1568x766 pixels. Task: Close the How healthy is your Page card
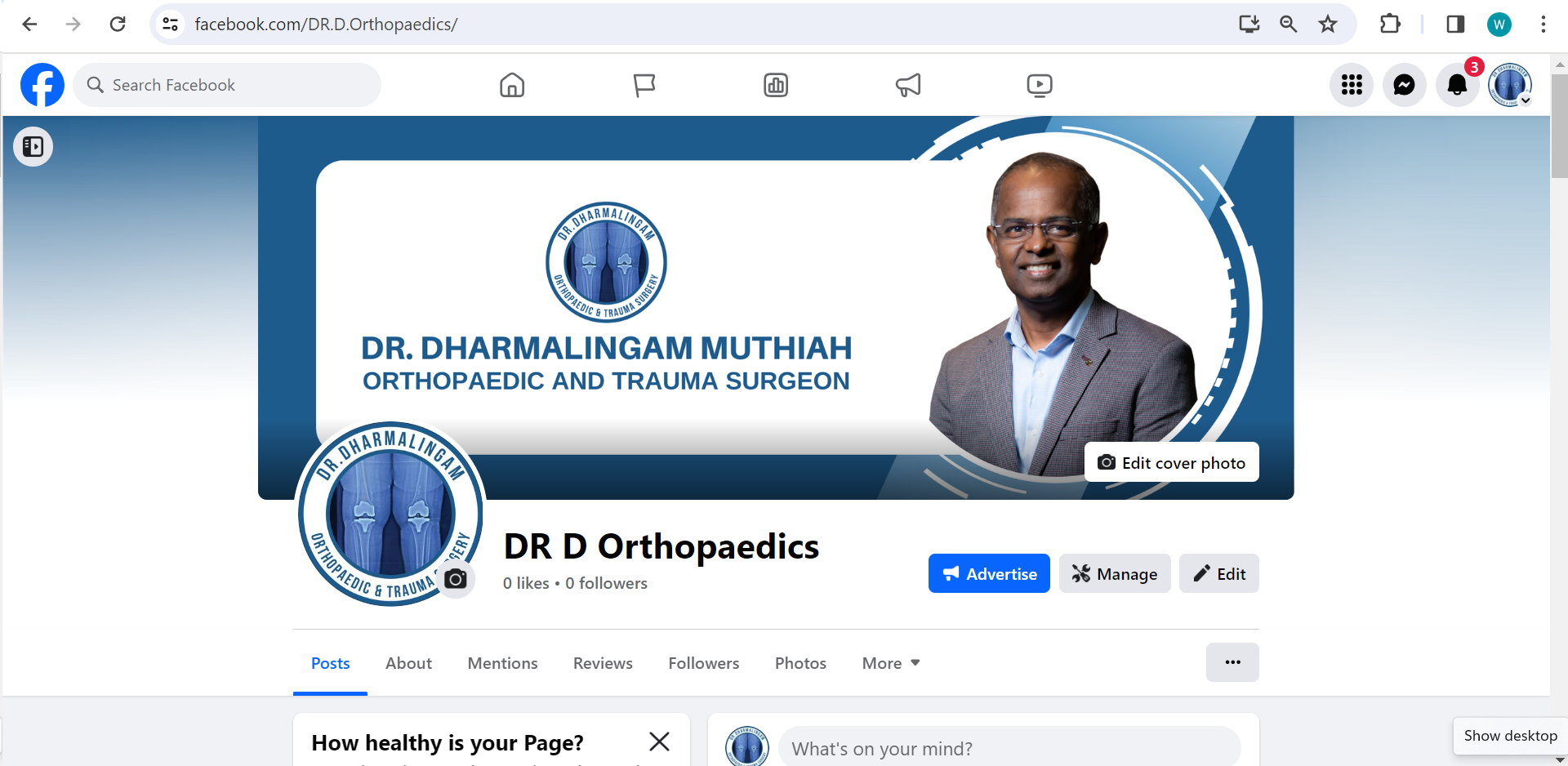(659, 742)
